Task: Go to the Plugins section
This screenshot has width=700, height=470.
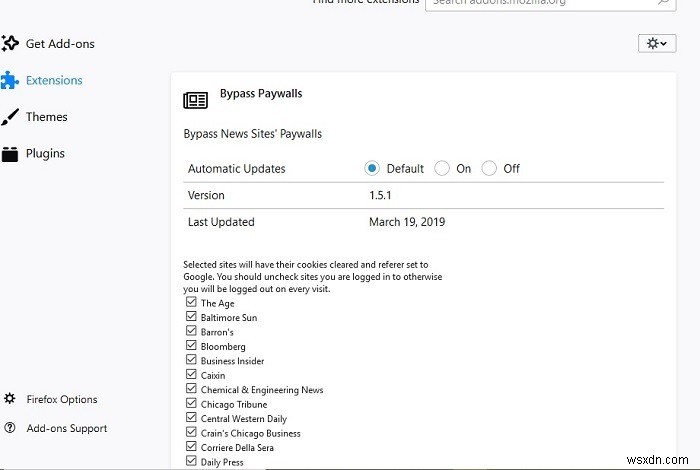Action: 45,154
